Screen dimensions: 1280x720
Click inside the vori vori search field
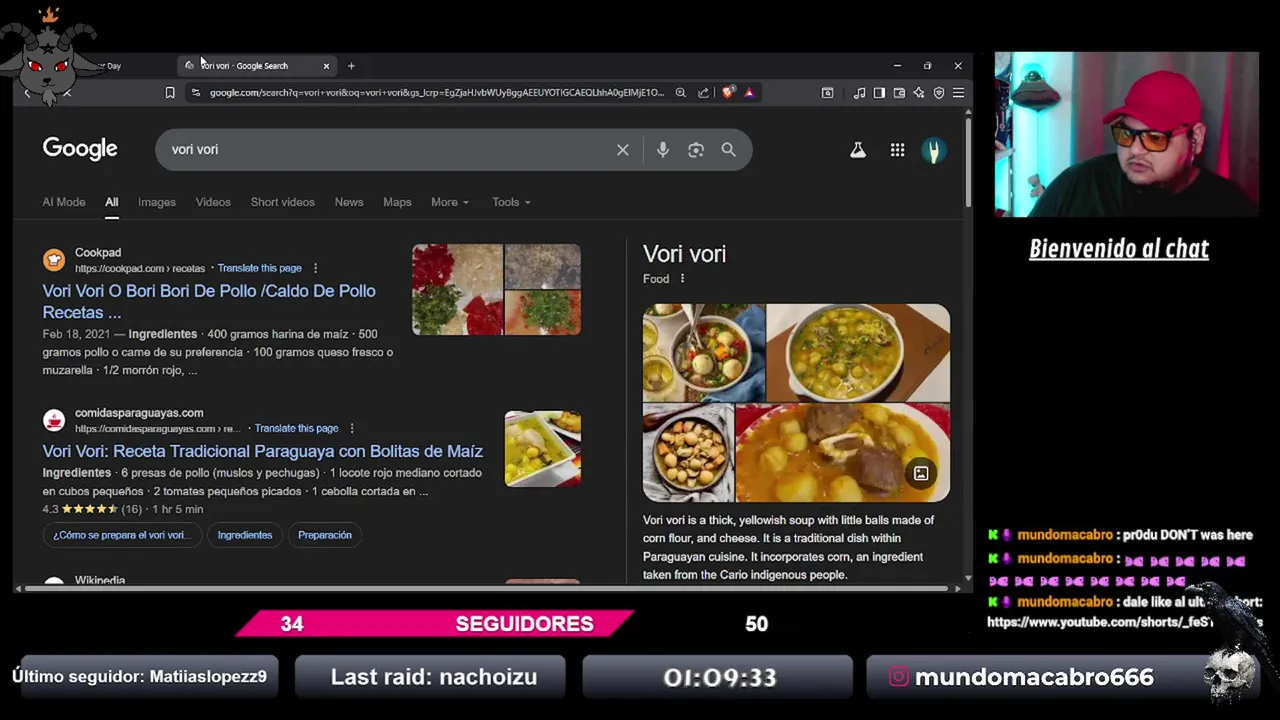coord(390,150)
